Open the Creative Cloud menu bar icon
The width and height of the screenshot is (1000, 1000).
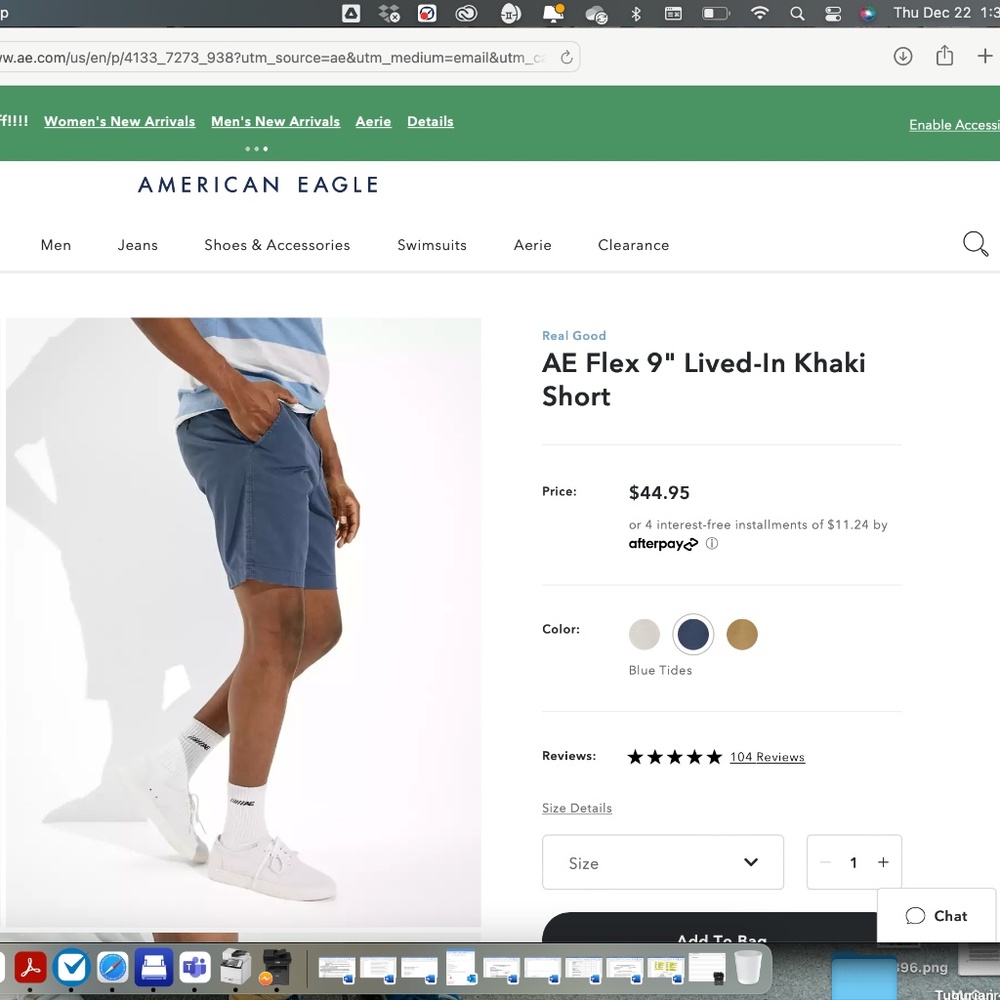coord(466,13)
